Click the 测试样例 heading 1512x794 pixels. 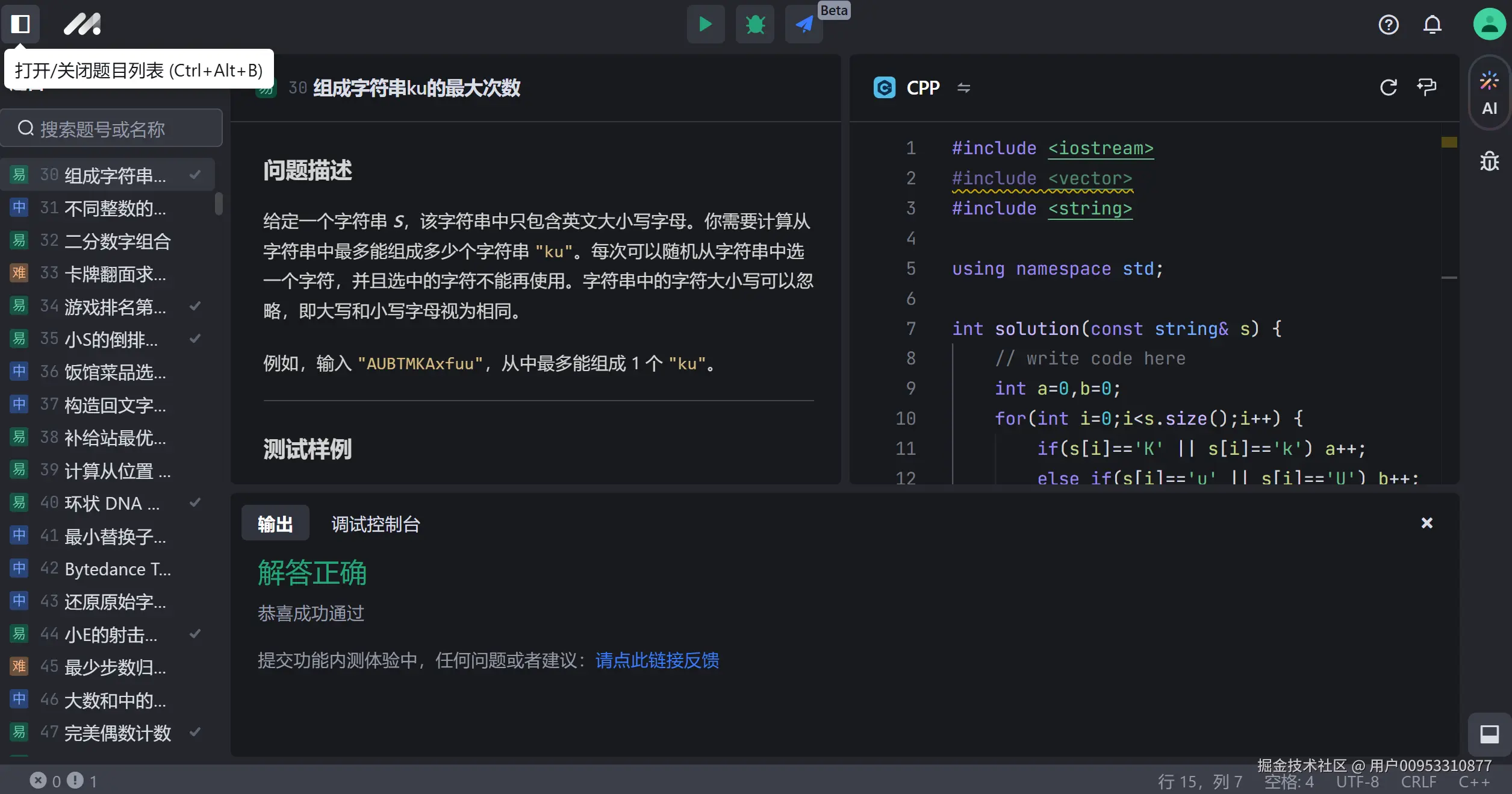pyautogui.click(x=308, y=449)
